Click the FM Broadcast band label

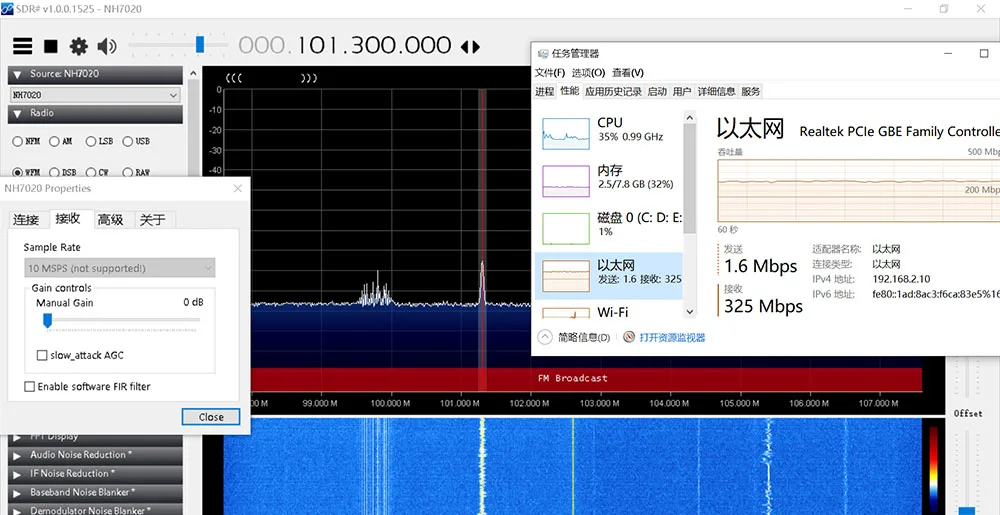pyautogui.click(x=573, y=379)
